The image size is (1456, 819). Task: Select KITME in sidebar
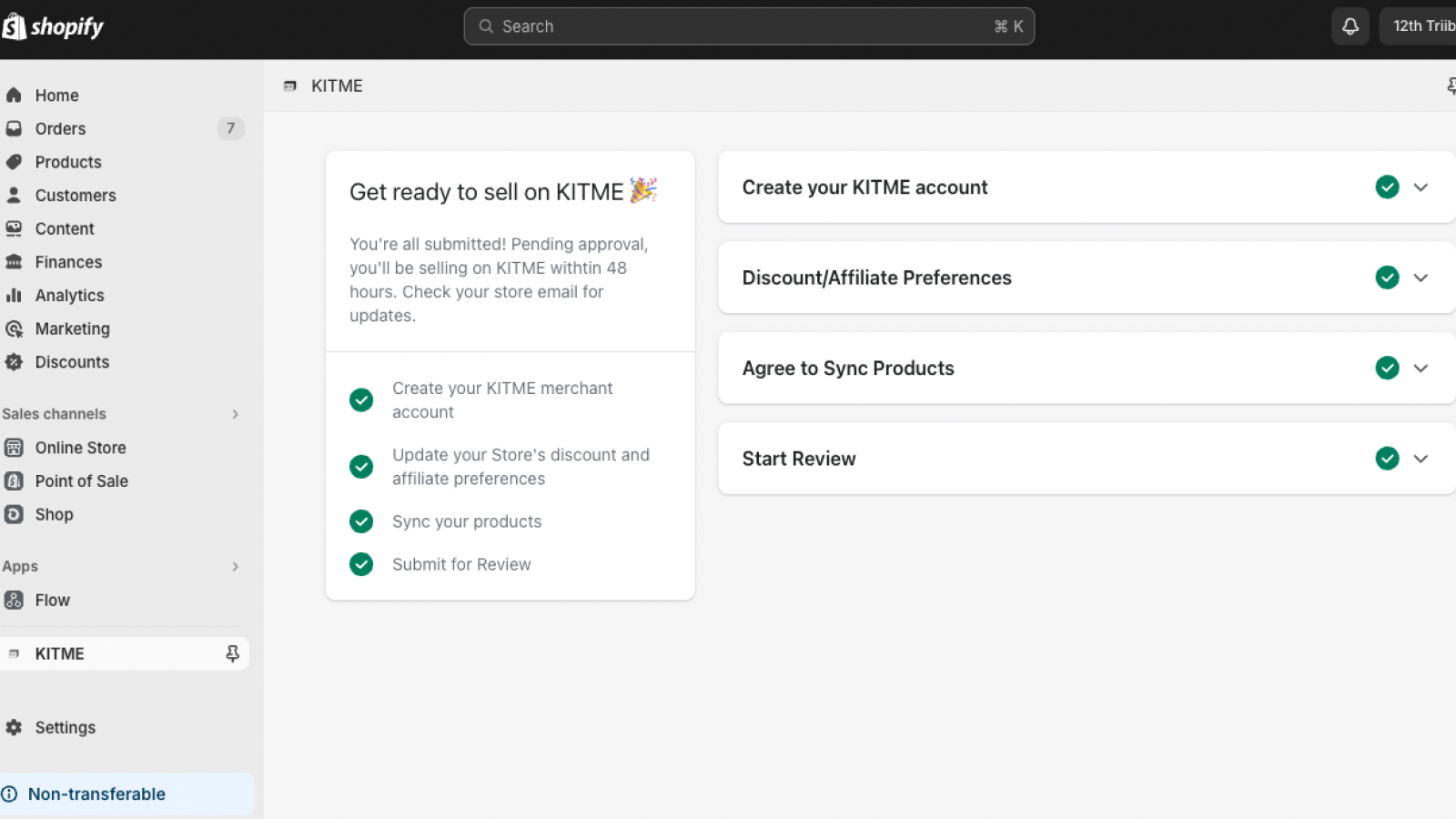tap(125, 653)
